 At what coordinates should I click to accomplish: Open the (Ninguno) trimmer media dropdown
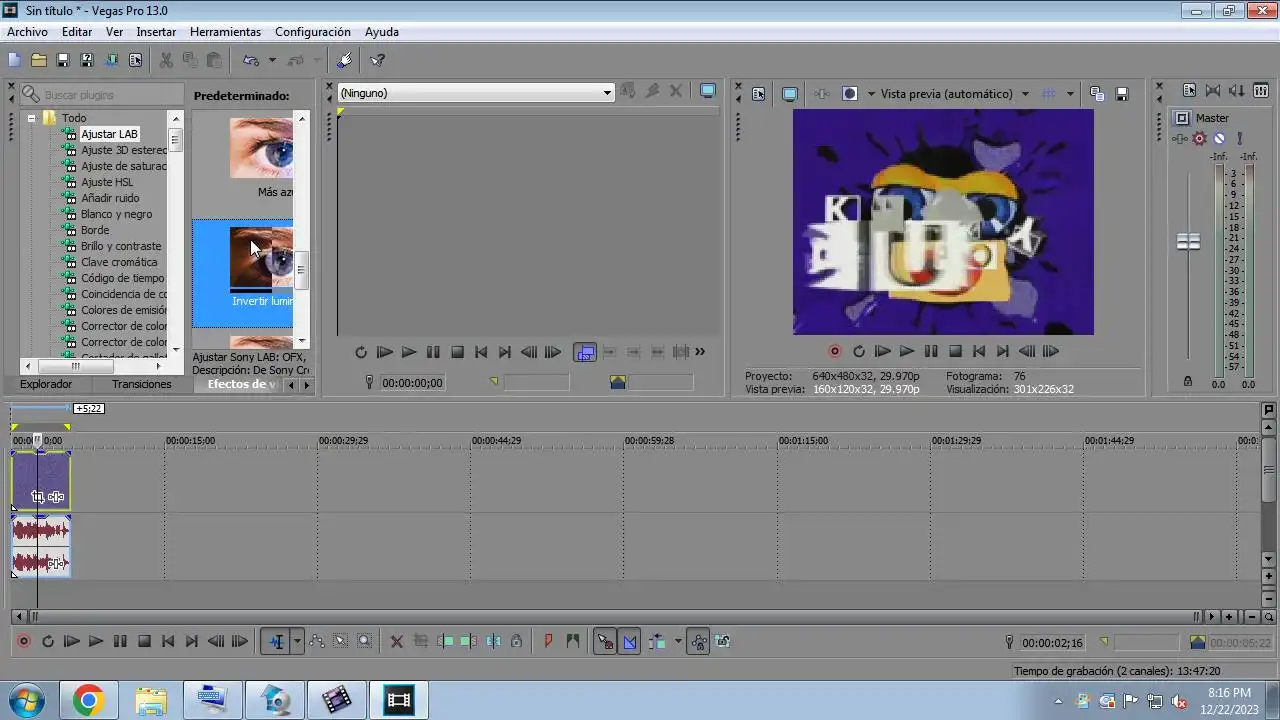pos(606,93)
